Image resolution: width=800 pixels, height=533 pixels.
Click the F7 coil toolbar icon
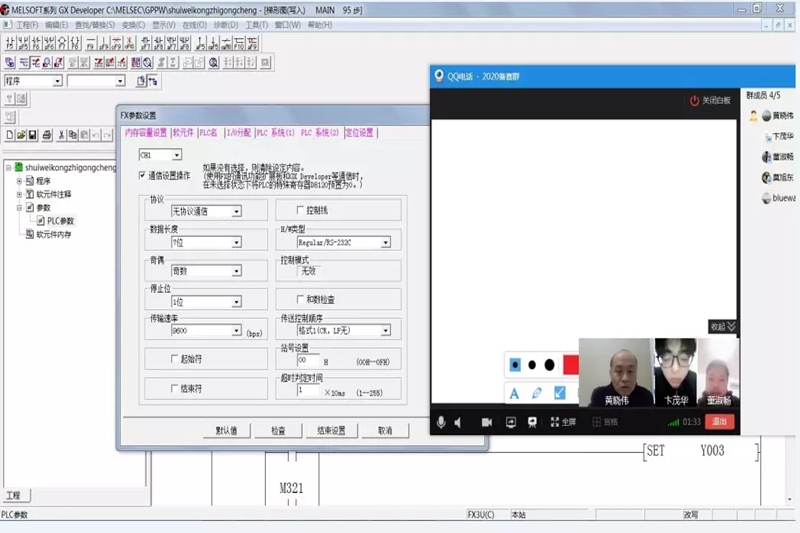tap(62, 43)
